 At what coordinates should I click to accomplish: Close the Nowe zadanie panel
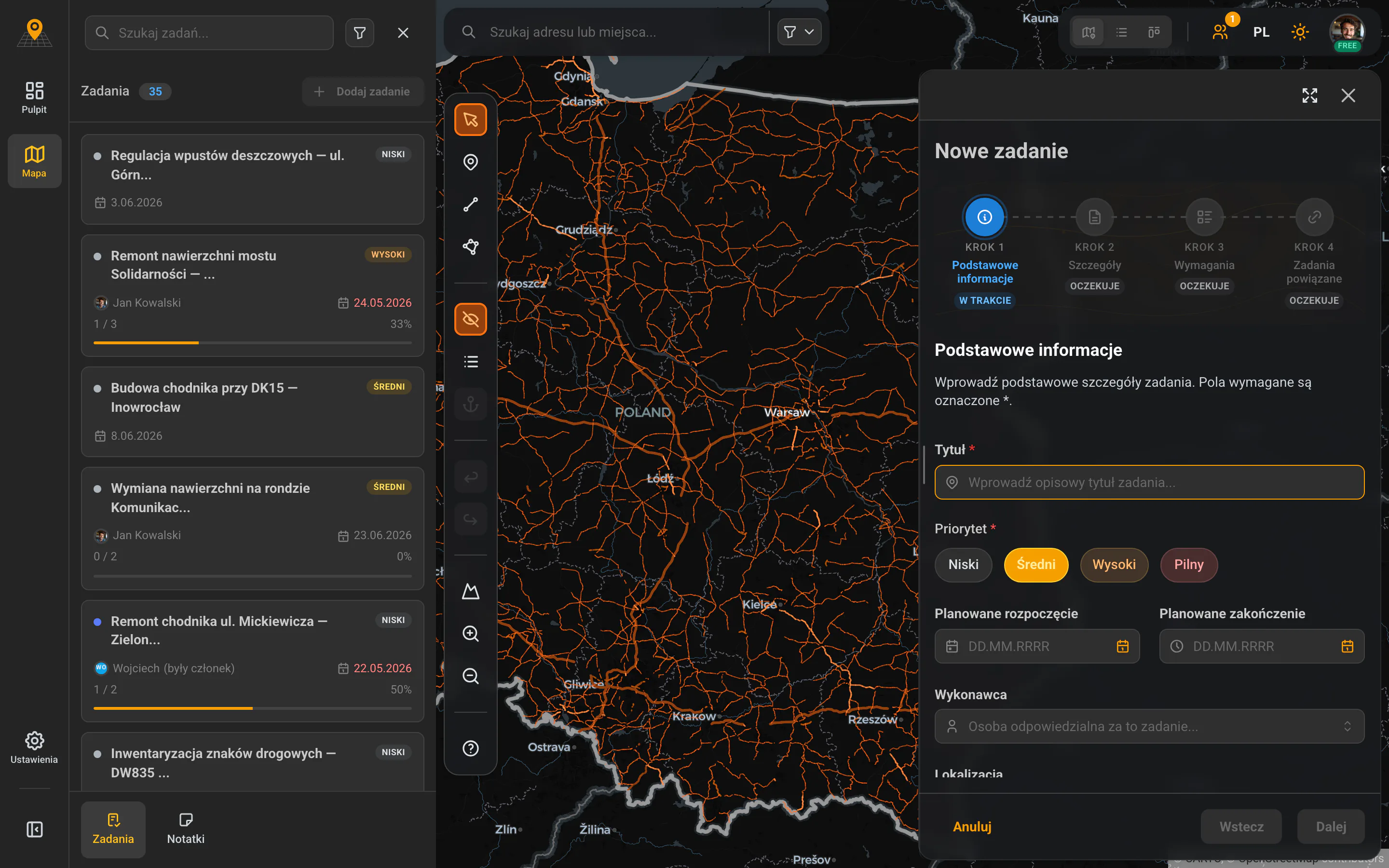click(x=1348, y=95)
